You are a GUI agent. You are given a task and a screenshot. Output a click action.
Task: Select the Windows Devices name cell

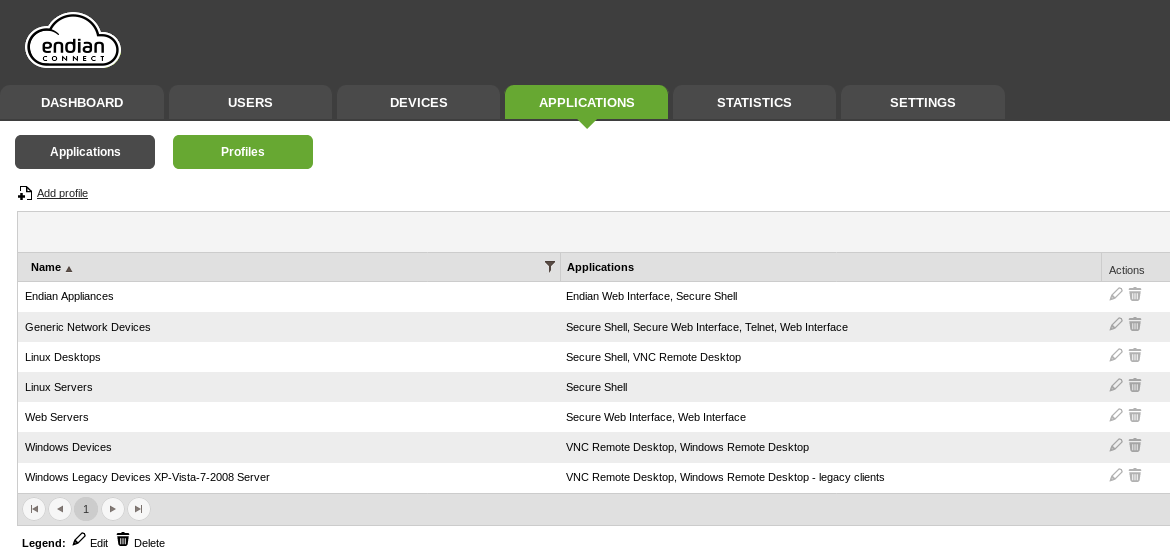click(x=289, y=447)
